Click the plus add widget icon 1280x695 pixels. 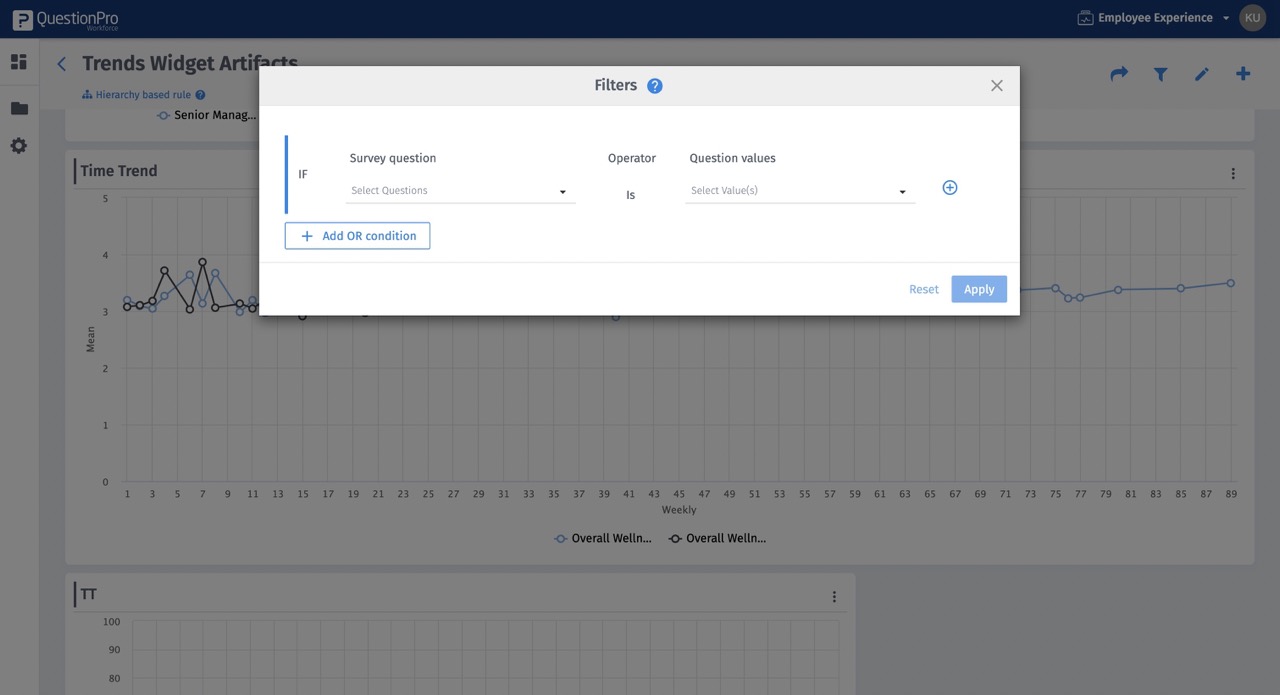(x=1243, y=74)
